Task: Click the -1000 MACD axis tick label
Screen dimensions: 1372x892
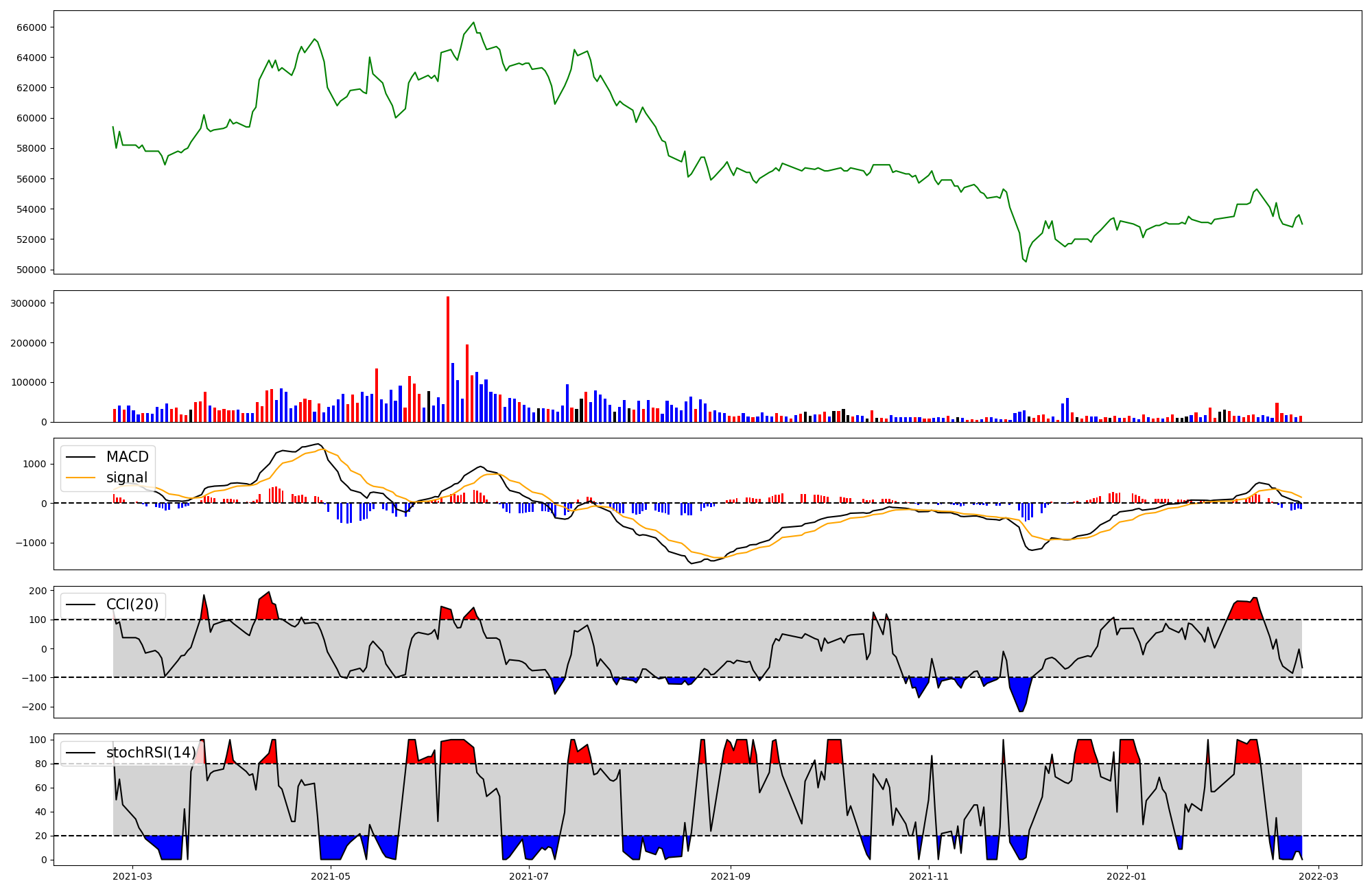Action: tap(31, 543)
